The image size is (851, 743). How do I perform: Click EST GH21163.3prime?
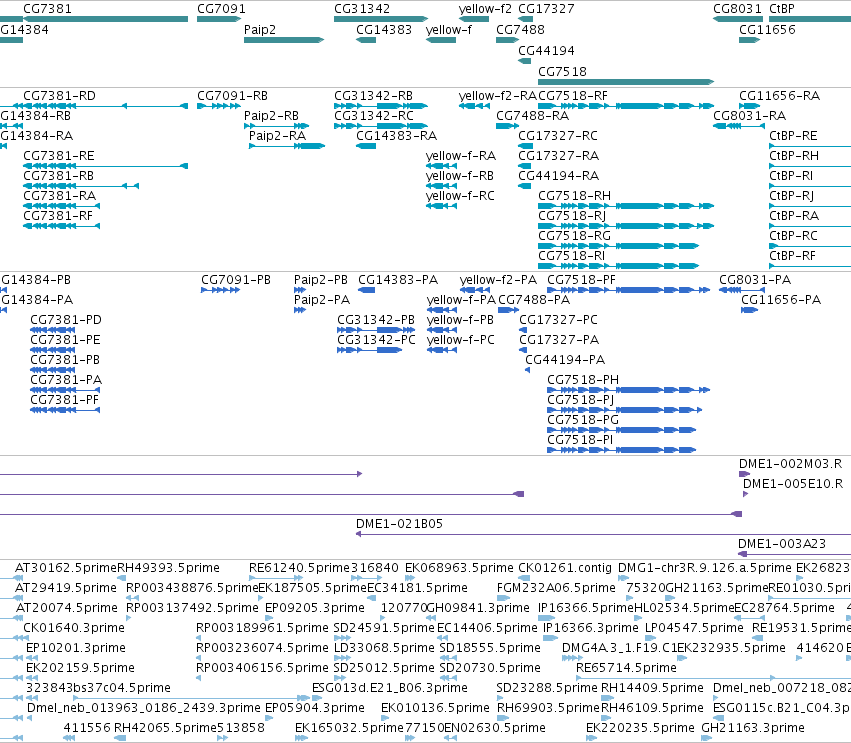point(707,738)
